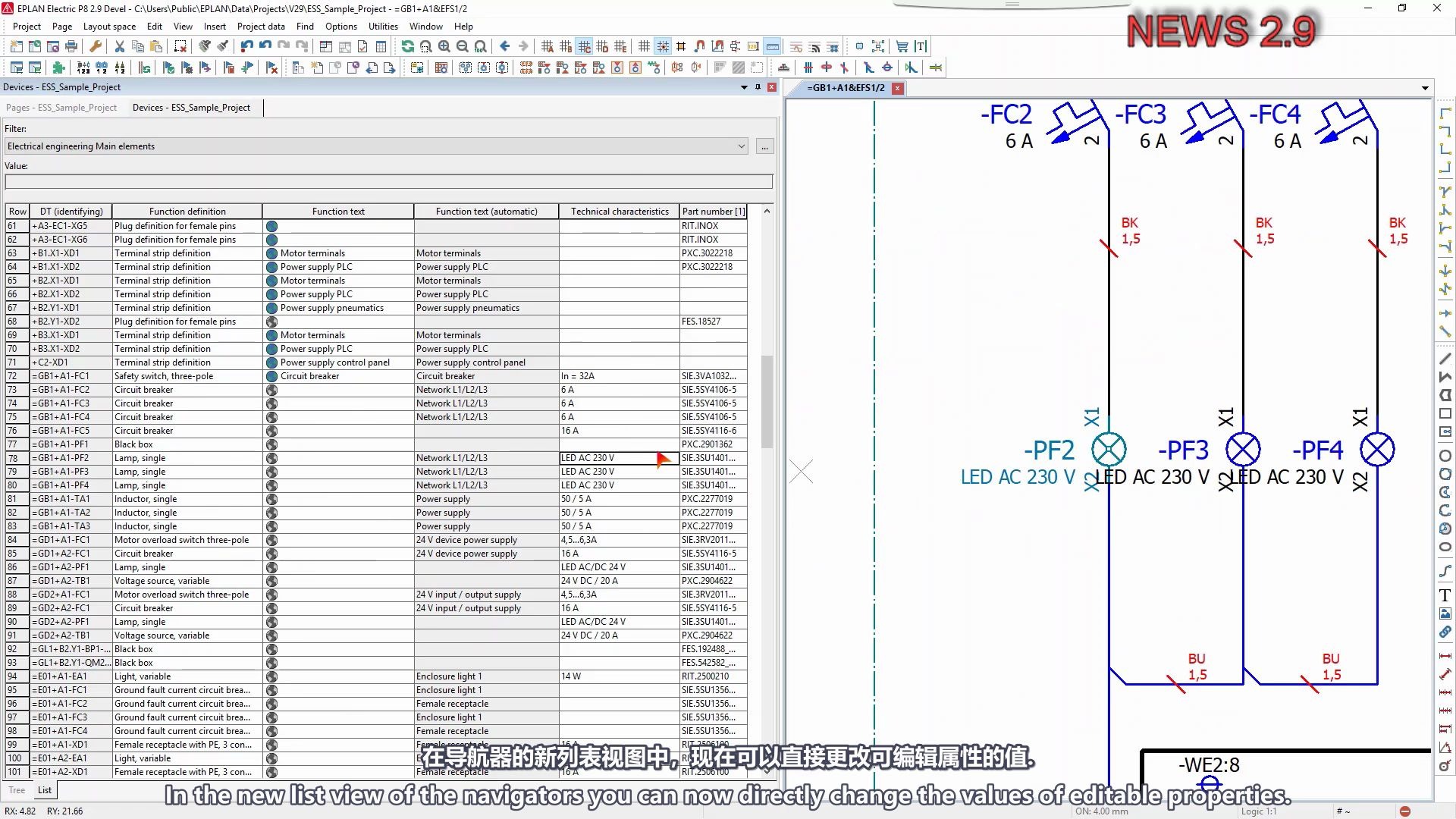This screenshot has width=1456, height=819.
Task: Click the green Refresh/Redraw icon
Action: pos(407,46)
